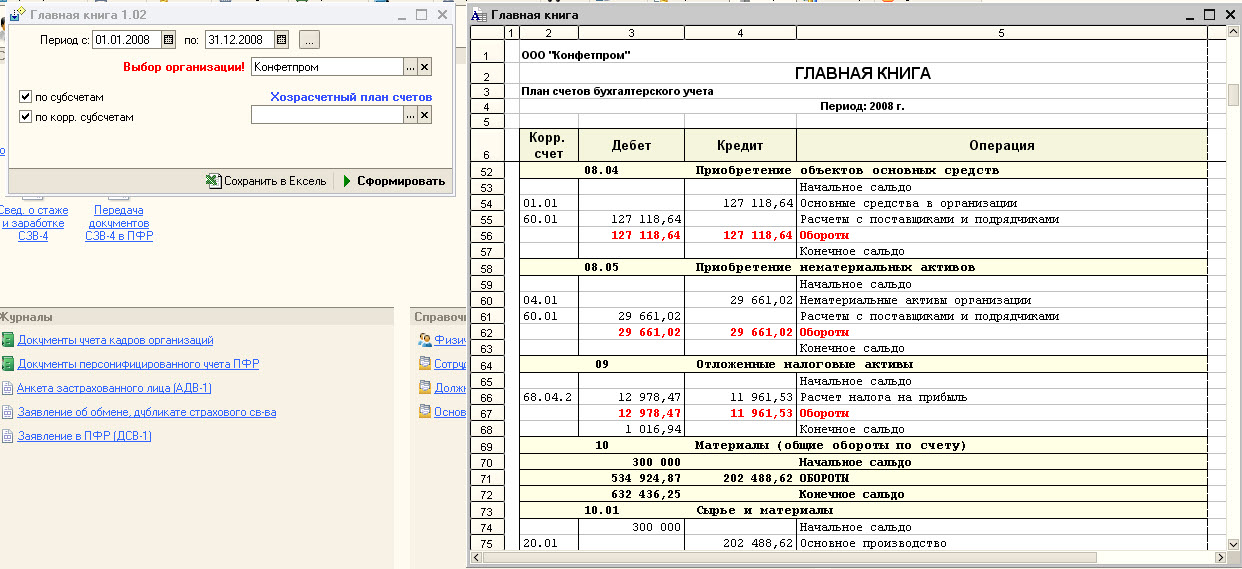Click the 'ООО "Конфетпром"' cell
The height and width of the screenshot is (569, 1242).
(576, 55)
